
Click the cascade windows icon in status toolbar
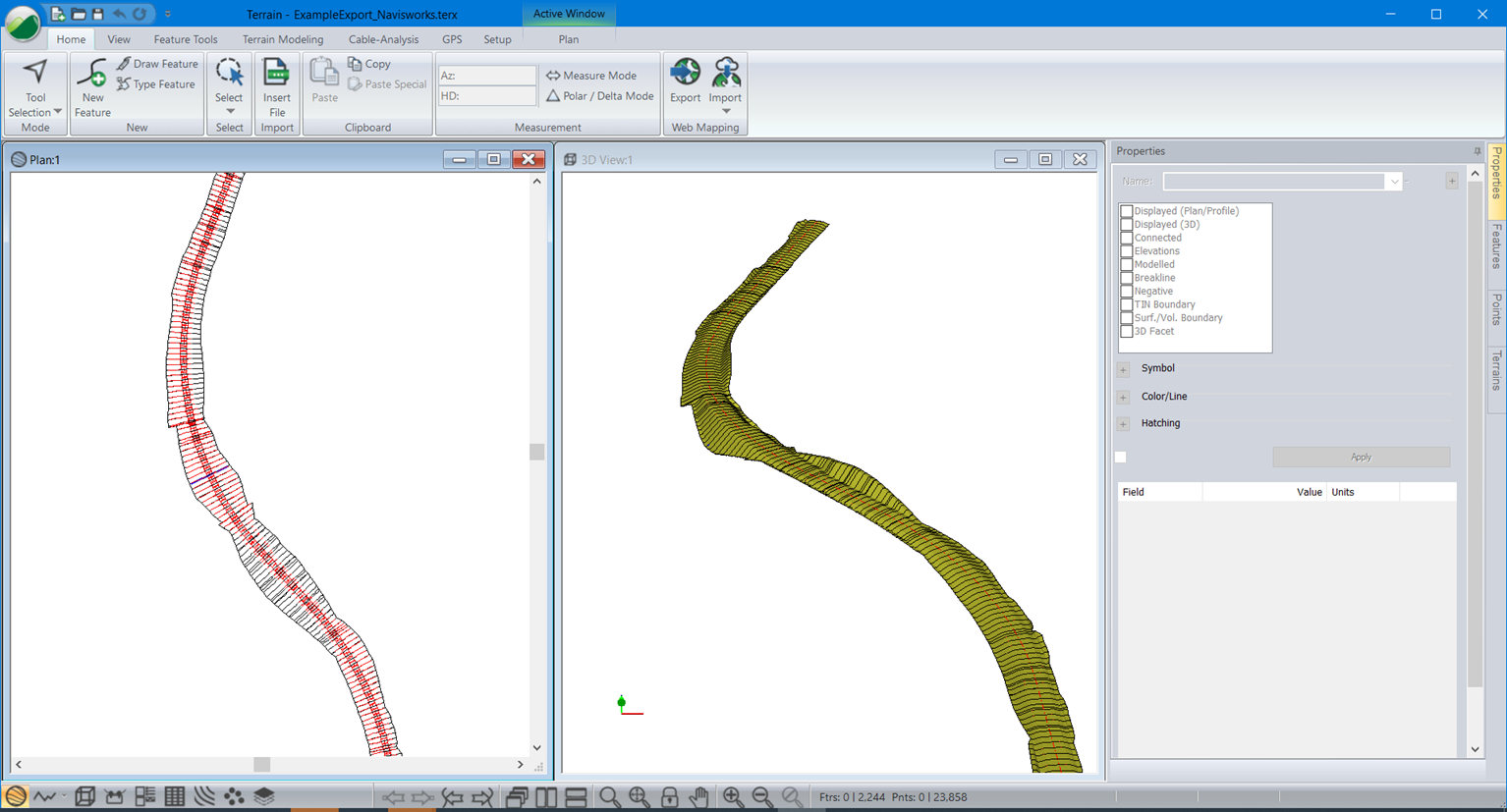517,797
